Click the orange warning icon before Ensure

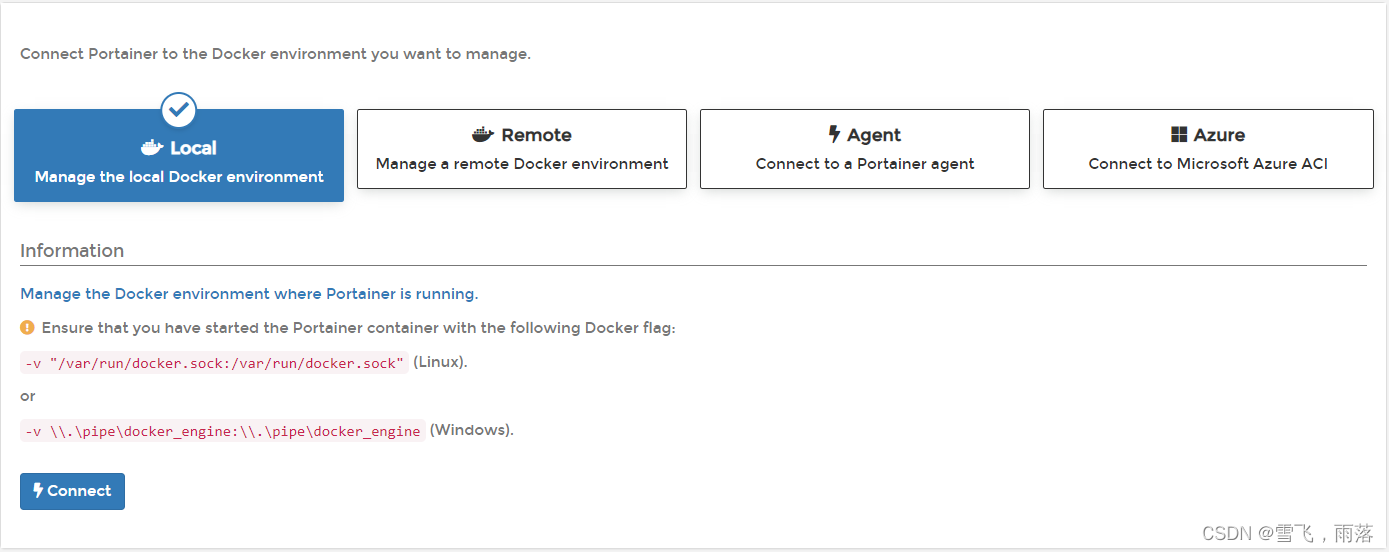(28, 327)
